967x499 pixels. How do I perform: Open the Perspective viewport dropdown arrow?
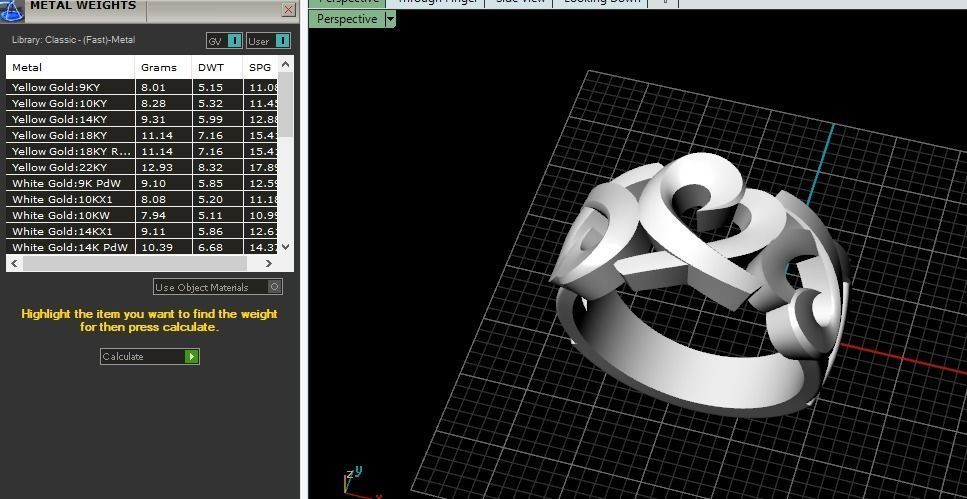click(x=390, y=19)
